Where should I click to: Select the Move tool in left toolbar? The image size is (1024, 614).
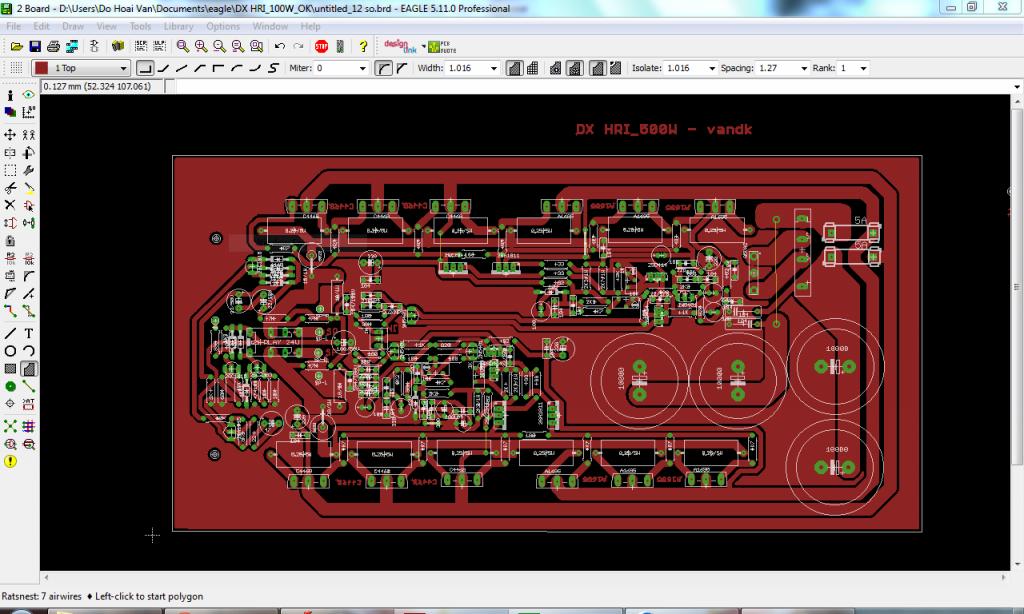click(10, 135)
